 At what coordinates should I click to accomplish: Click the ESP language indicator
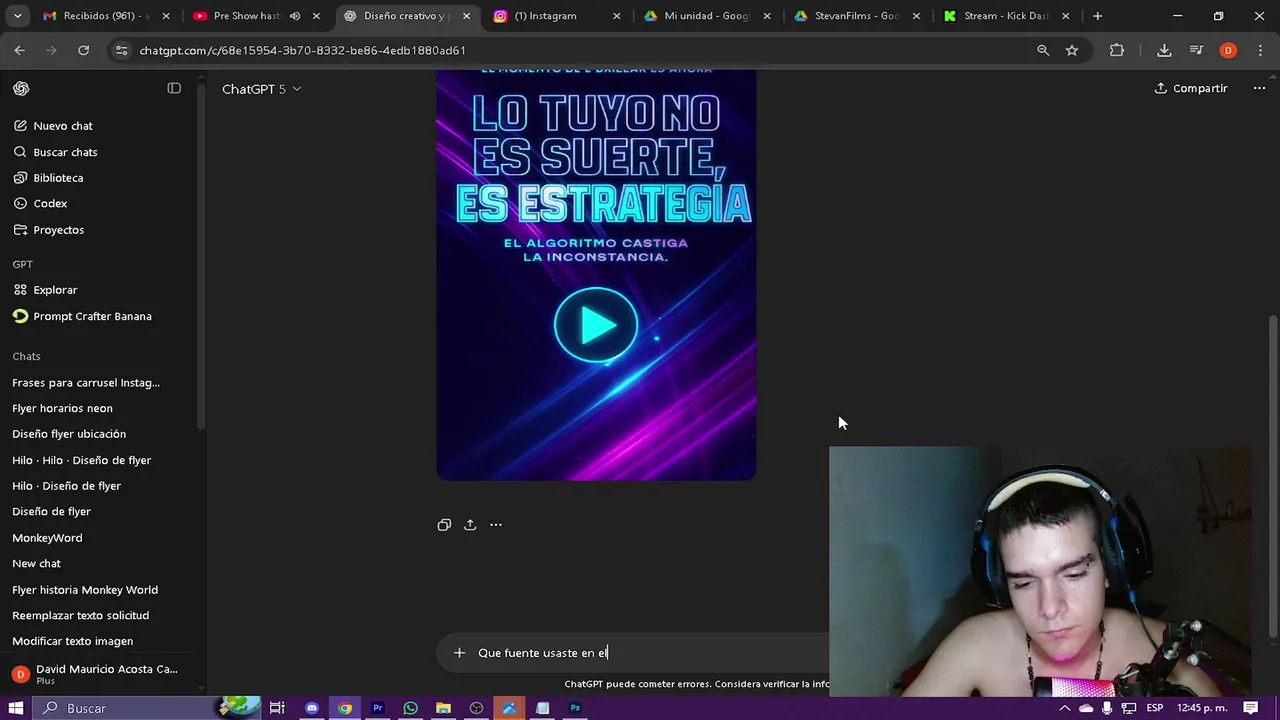pyautogui.click(x=1155, y=708)
